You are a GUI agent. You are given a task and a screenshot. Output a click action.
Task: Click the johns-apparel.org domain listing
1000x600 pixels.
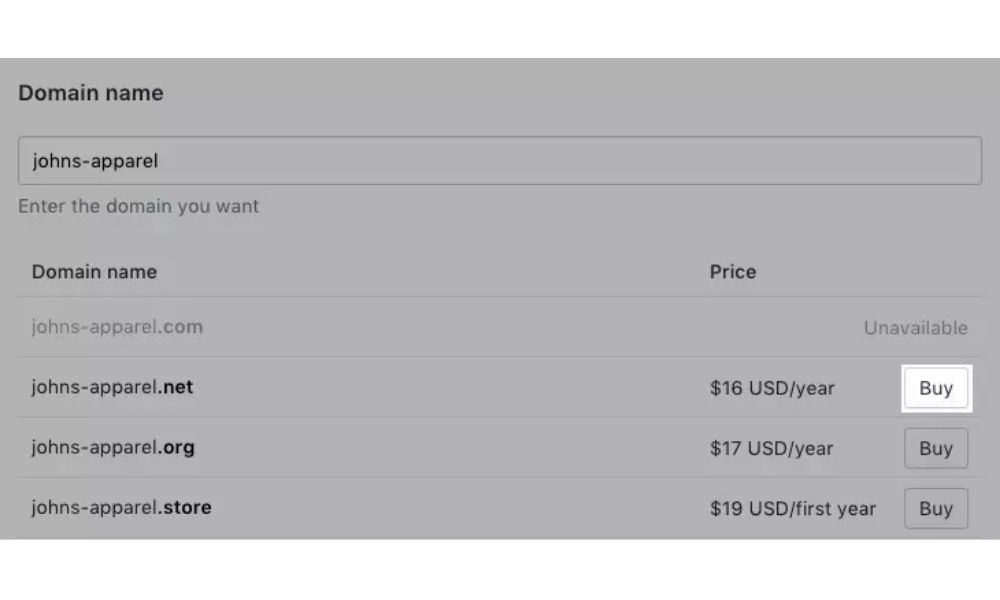(x=112, y=448)
